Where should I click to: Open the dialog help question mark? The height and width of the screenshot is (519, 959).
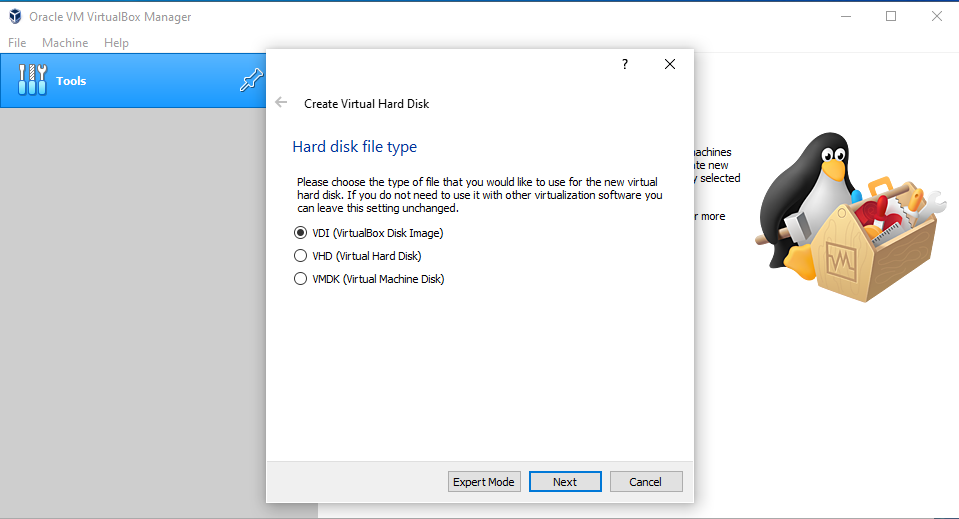(x=624, y=64)
